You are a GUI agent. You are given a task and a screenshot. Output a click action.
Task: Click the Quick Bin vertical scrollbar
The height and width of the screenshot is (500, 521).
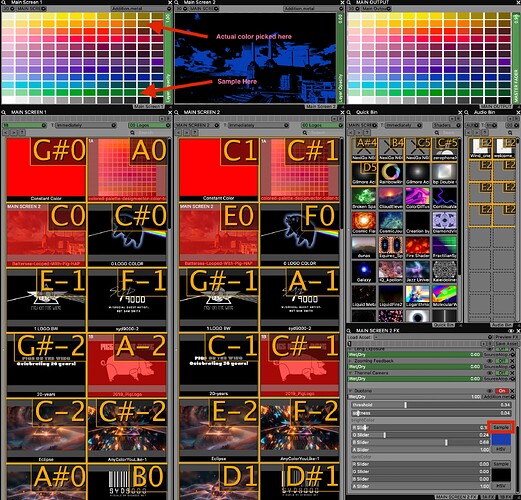coord(460,207)
